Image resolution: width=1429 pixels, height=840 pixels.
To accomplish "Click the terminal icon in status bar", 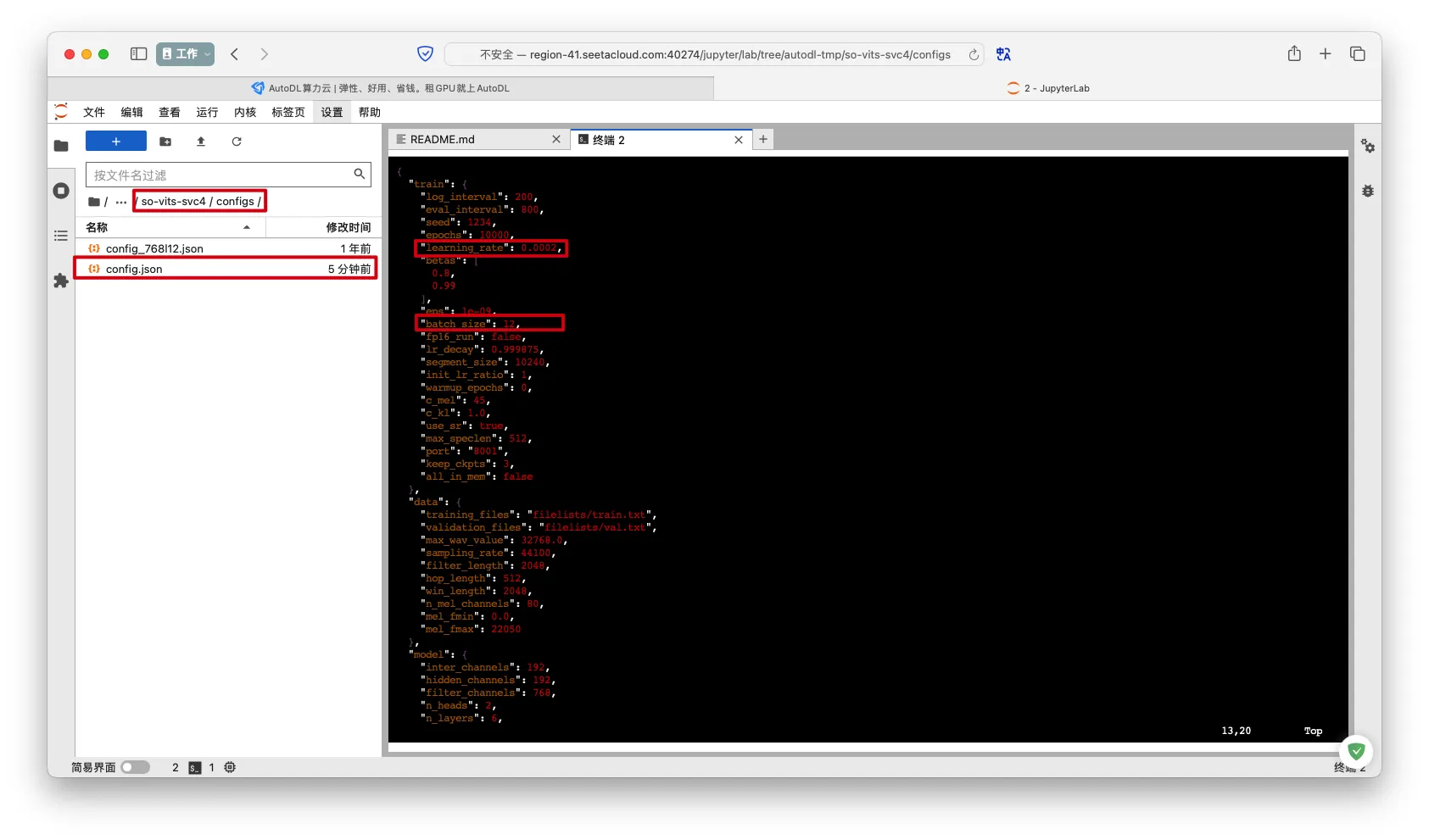I will point(195,768).
